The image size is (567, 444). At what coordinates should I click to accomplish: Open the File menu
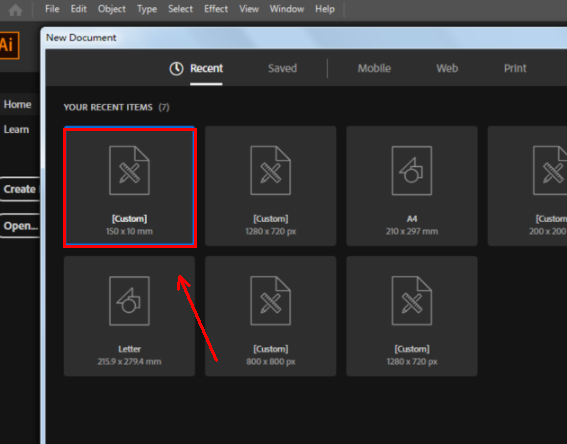tap(52, 9)
